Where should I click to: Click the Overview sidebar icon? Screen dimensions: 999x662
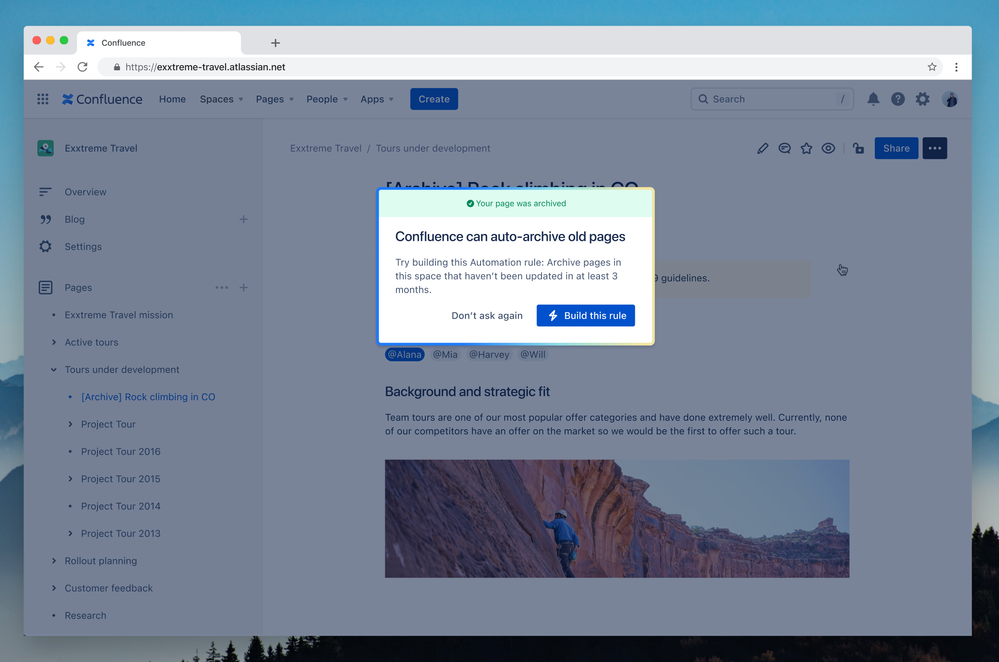(45, 192)
